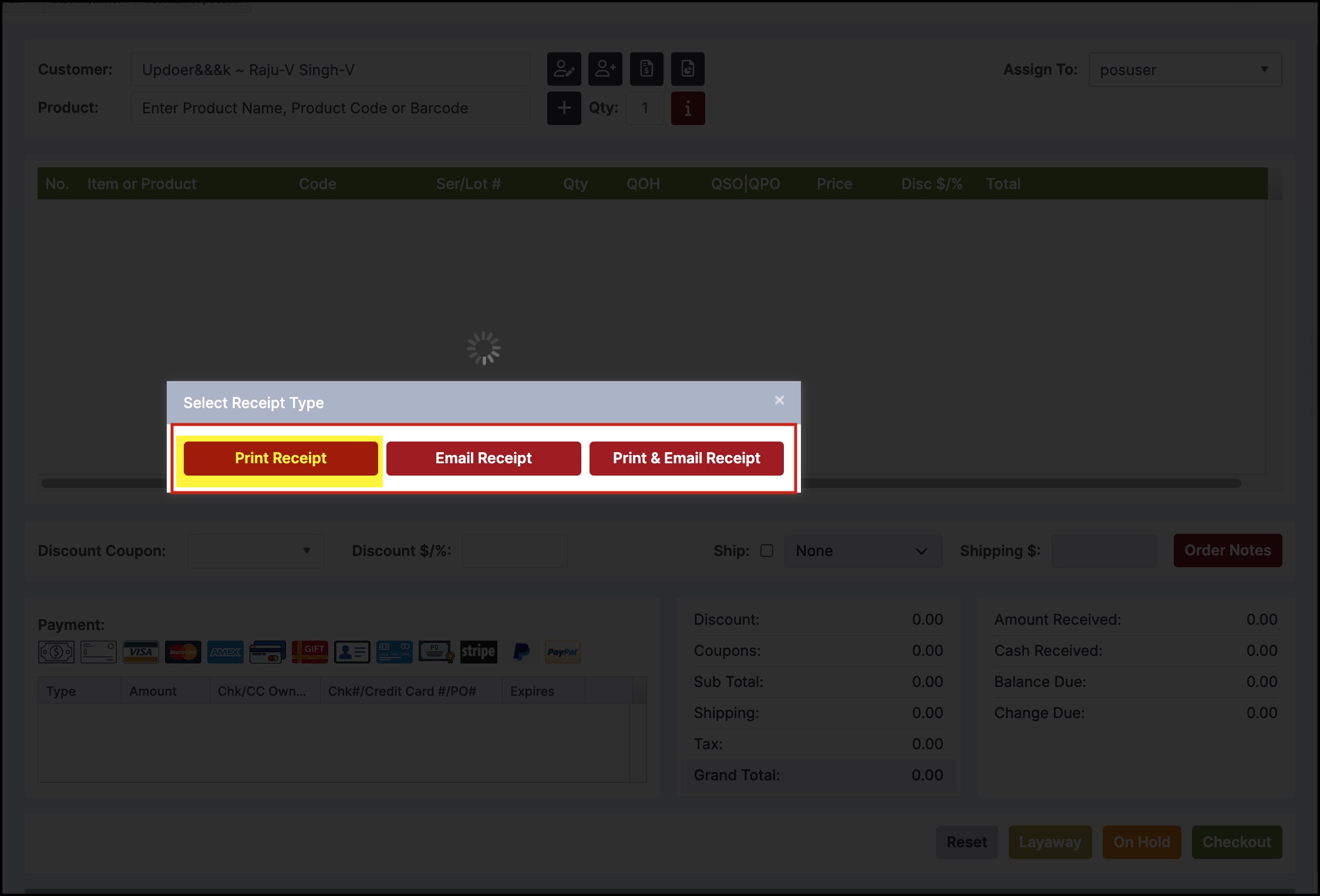Open the shipping method None dropdown
This screenshot has width=1320, height=896.
(x=863, y=551)
